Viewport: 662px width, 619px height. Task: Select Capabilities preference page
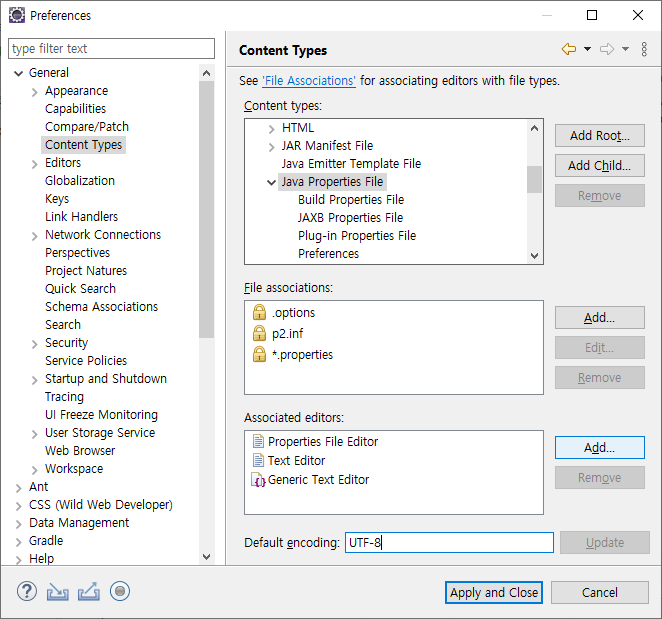pos(75,109)
